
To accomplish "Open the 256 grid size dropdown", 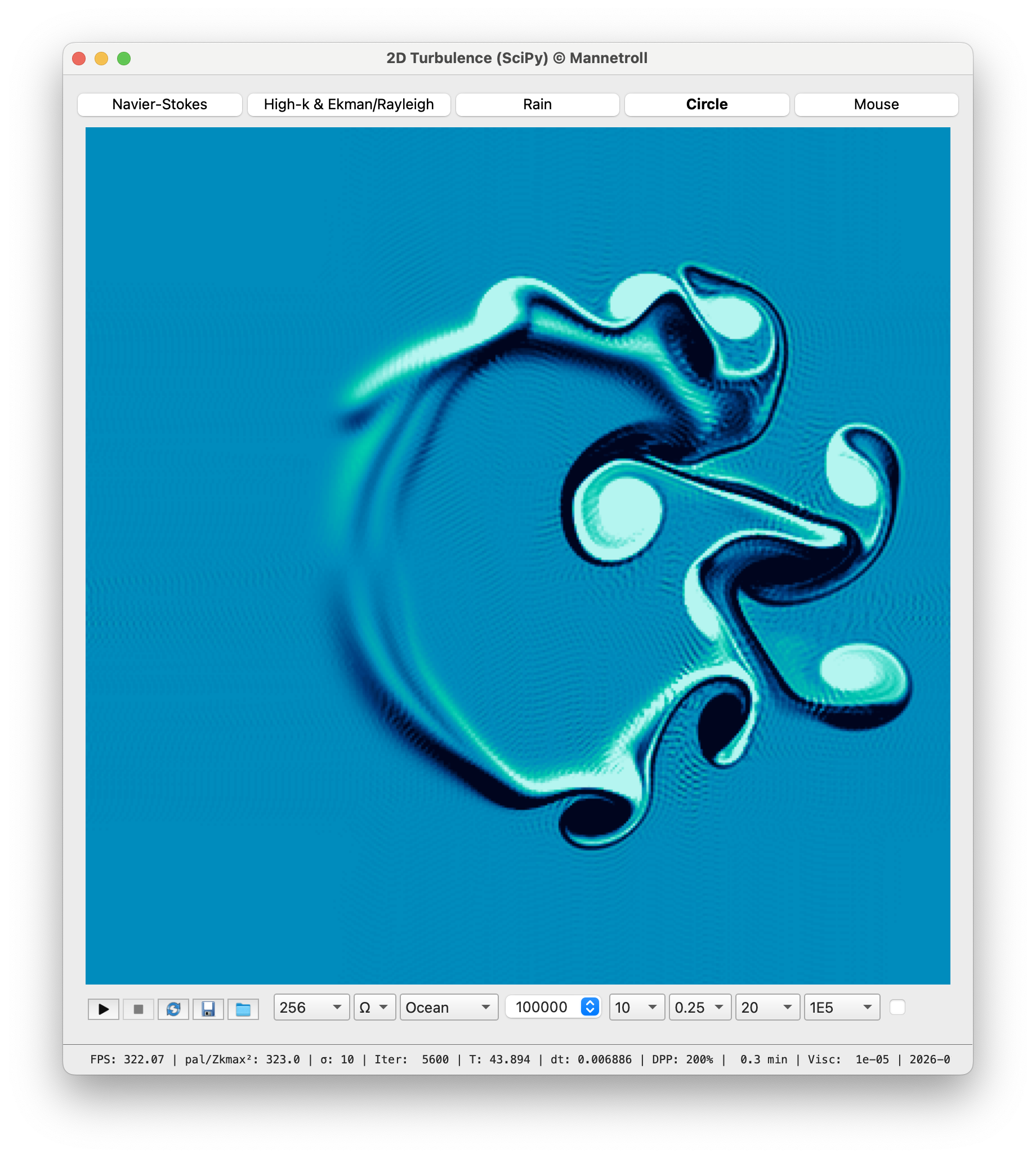I will (311, 1008).
